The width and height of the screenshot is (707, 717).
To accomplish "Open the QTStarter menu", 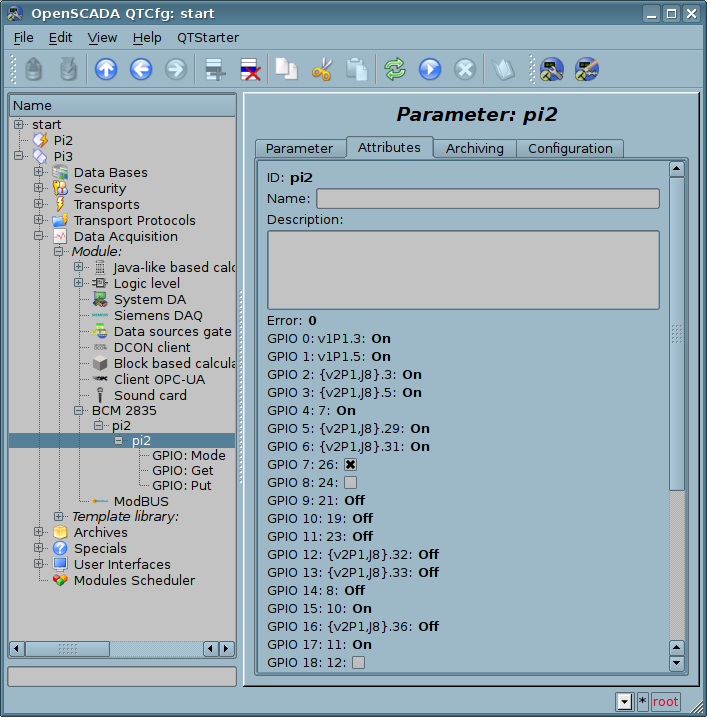I will pyautogui.click(x=208, y=37).
